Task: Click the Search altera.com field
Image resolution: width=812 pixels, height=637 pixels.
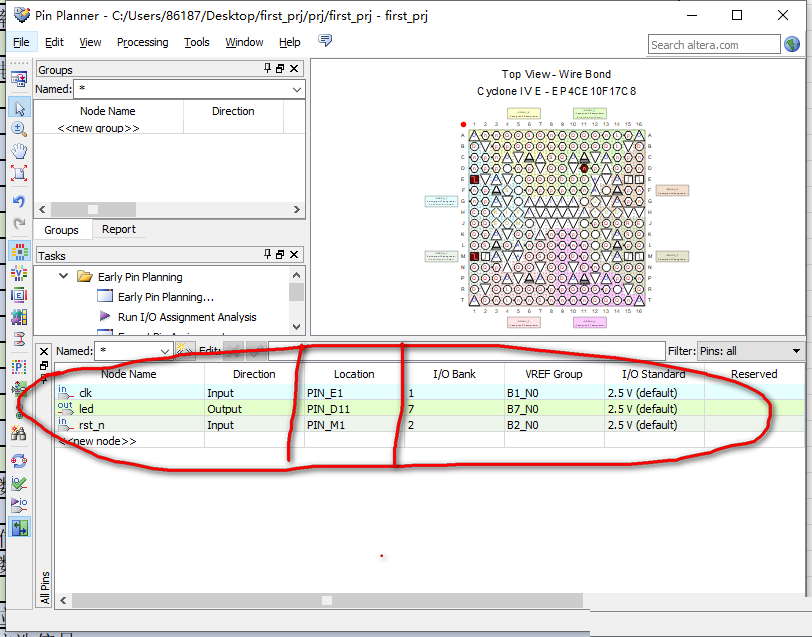Action: pos(713,45)
